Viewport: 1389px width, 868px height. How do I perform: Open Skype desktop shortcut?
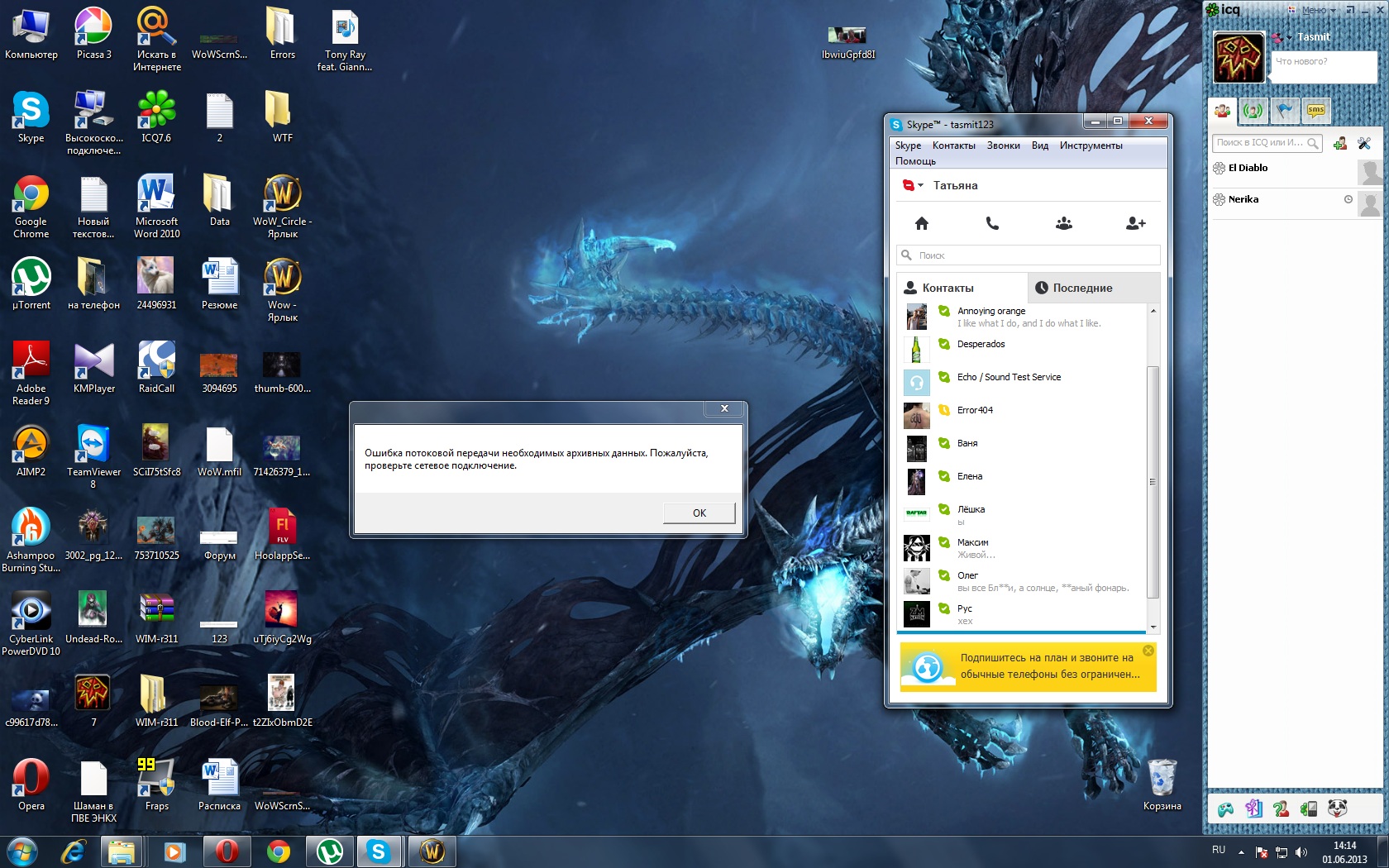[x=31, y=117]
